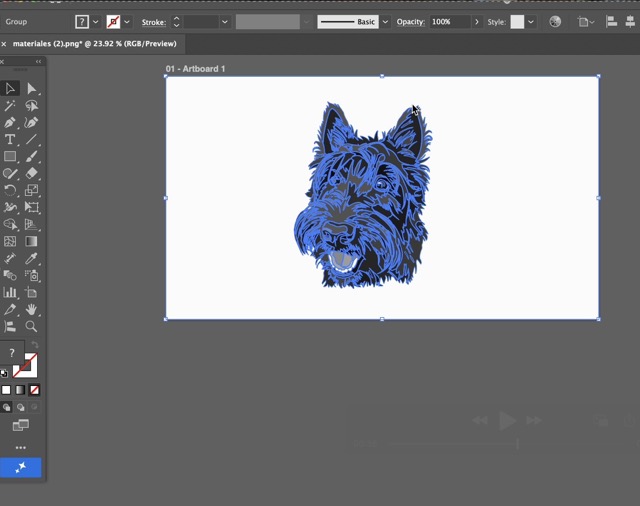Viewport: 640px width, 506px height.
Task: Open control bar fill color swatch
Action: coord(82,22)
